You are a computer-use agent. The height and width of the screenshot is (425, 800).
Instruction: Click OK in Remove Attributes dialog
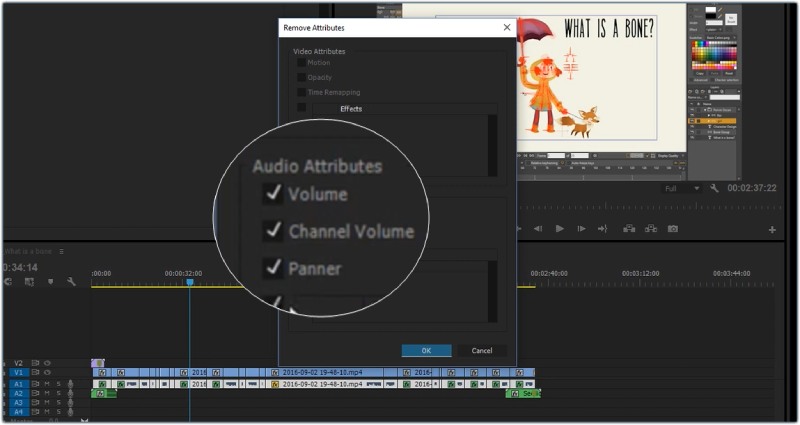coord(427,351)
